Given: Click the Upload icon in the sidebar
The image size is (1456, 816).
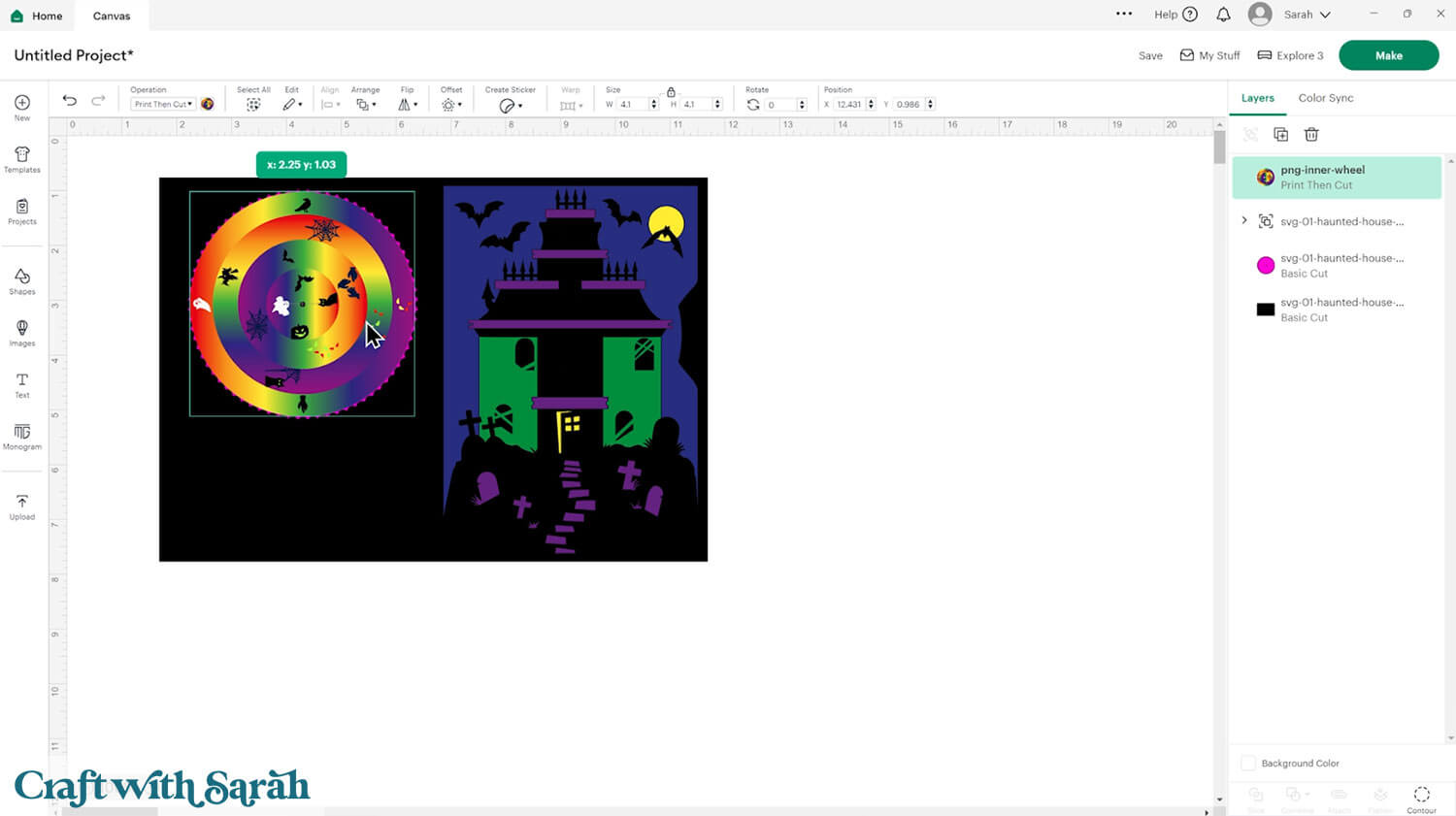Looking at the screenshot, I should click(x=21, y=505).
